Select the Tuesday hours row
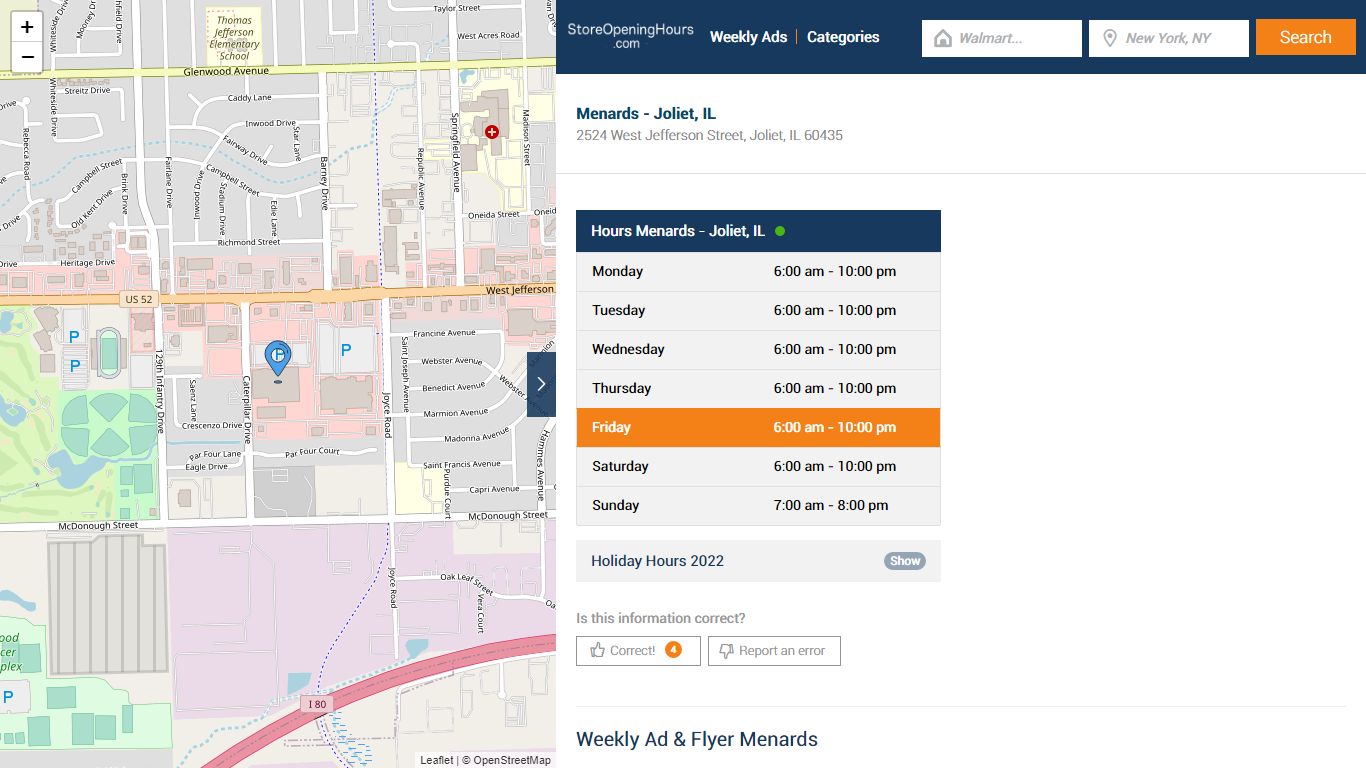Image resolution: width=1366 pixels, height=768 pixels. pos(758,310)
